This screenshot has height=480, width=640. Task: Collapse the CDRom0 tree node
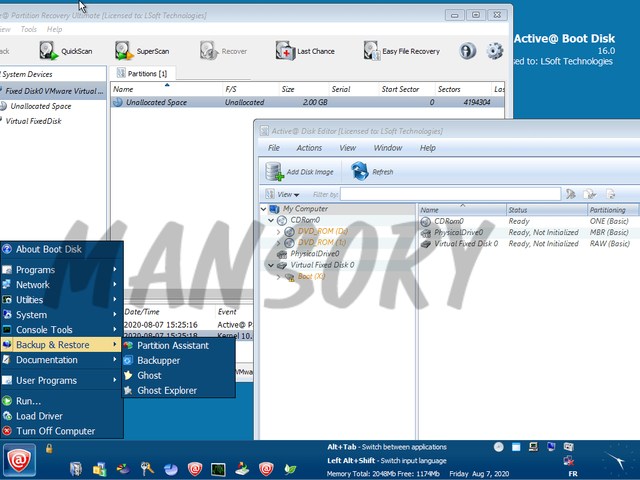tap(271, 221)
